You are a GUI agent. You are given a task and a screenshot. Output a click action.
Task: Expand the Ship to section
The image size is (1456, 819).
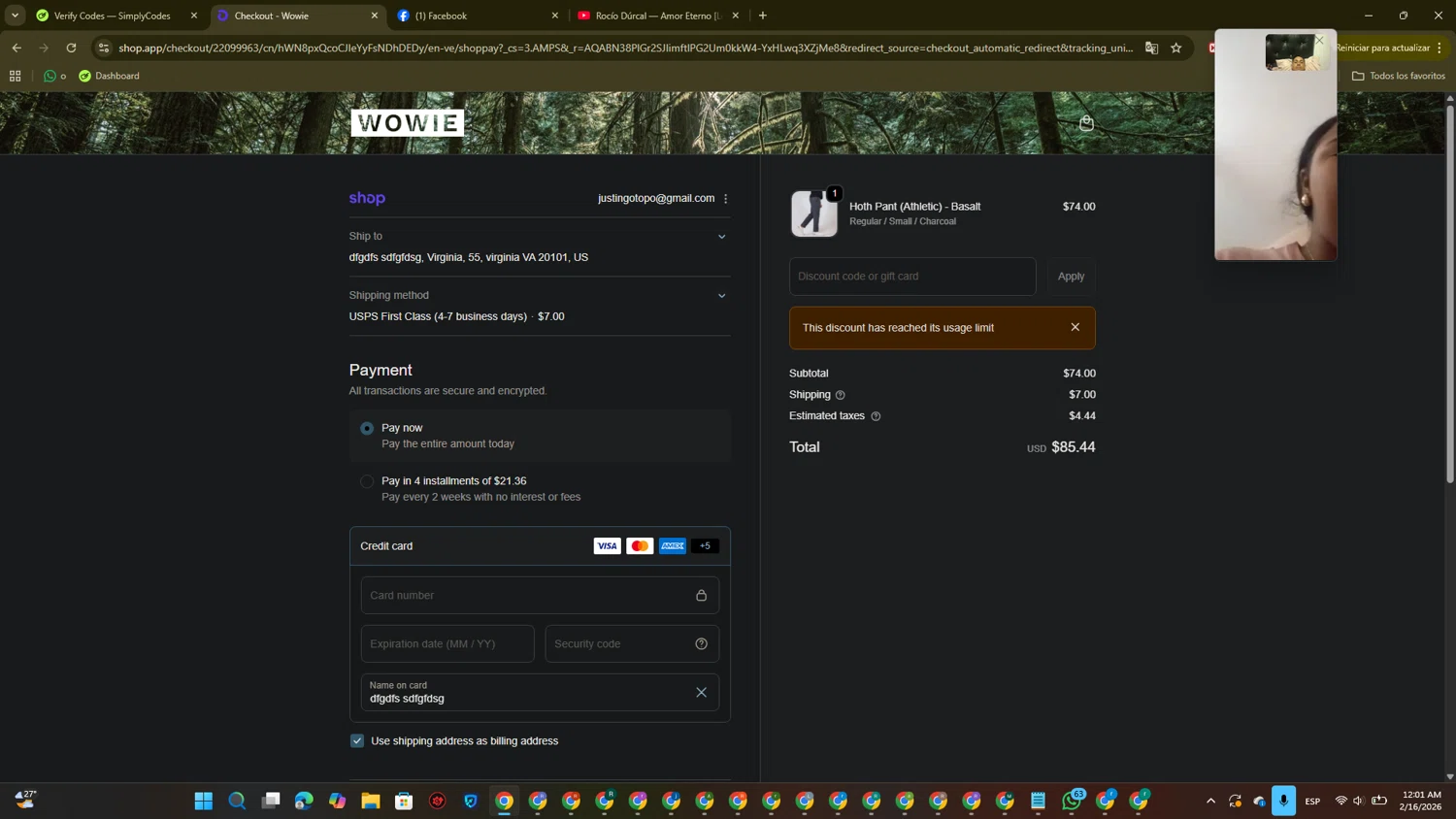pos(721,237)
